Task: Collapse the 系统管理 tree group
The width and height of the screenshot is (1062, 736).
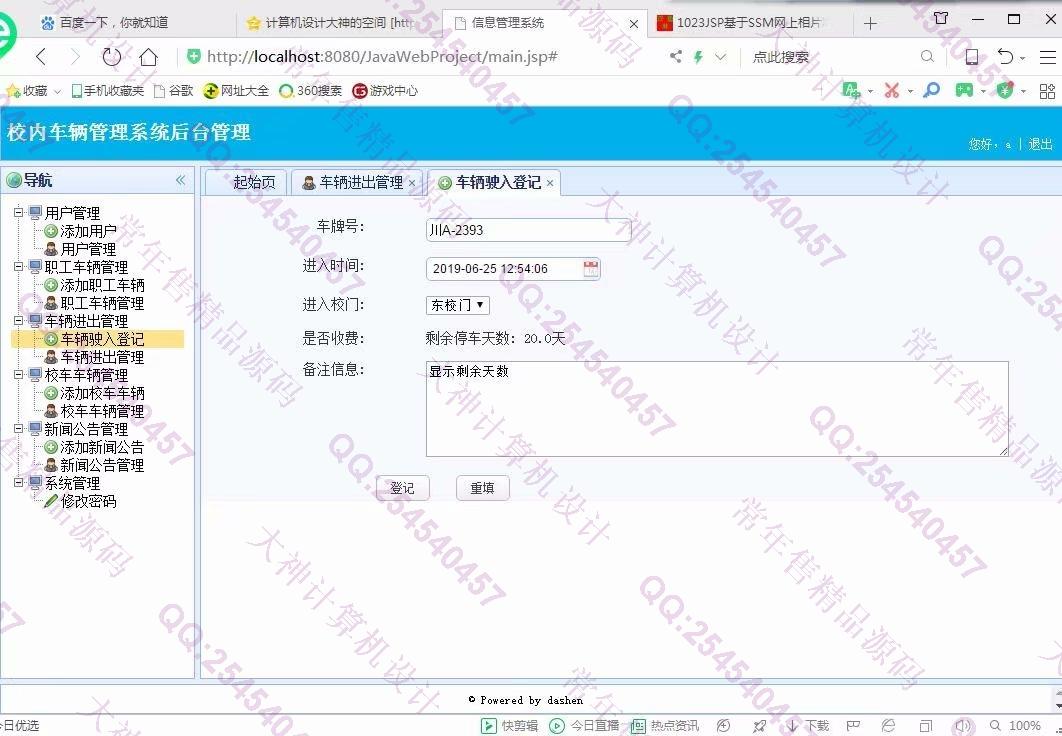Action: point(18,483)
